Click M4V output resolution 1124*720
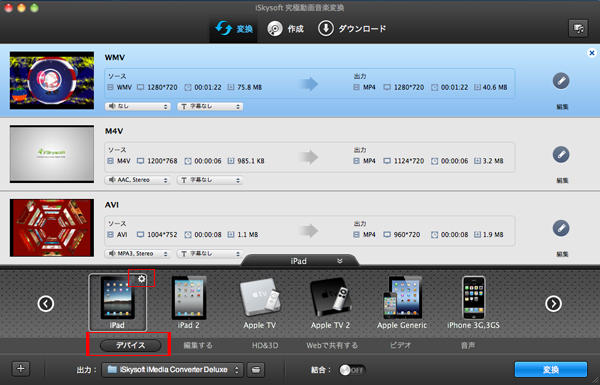Screen dimensions: 600x385 pyautogui.click(x=409, y=161)
